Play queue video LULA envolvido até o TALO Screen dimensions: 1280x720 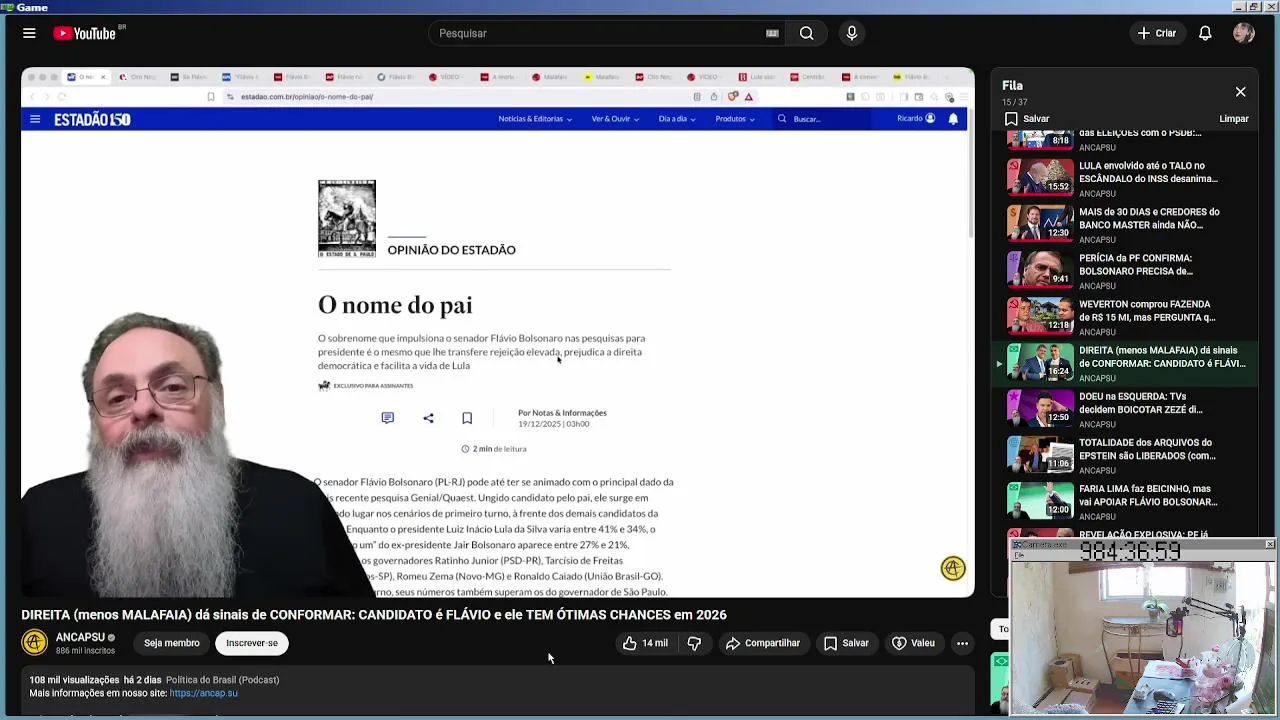(x=1127, y=178)
